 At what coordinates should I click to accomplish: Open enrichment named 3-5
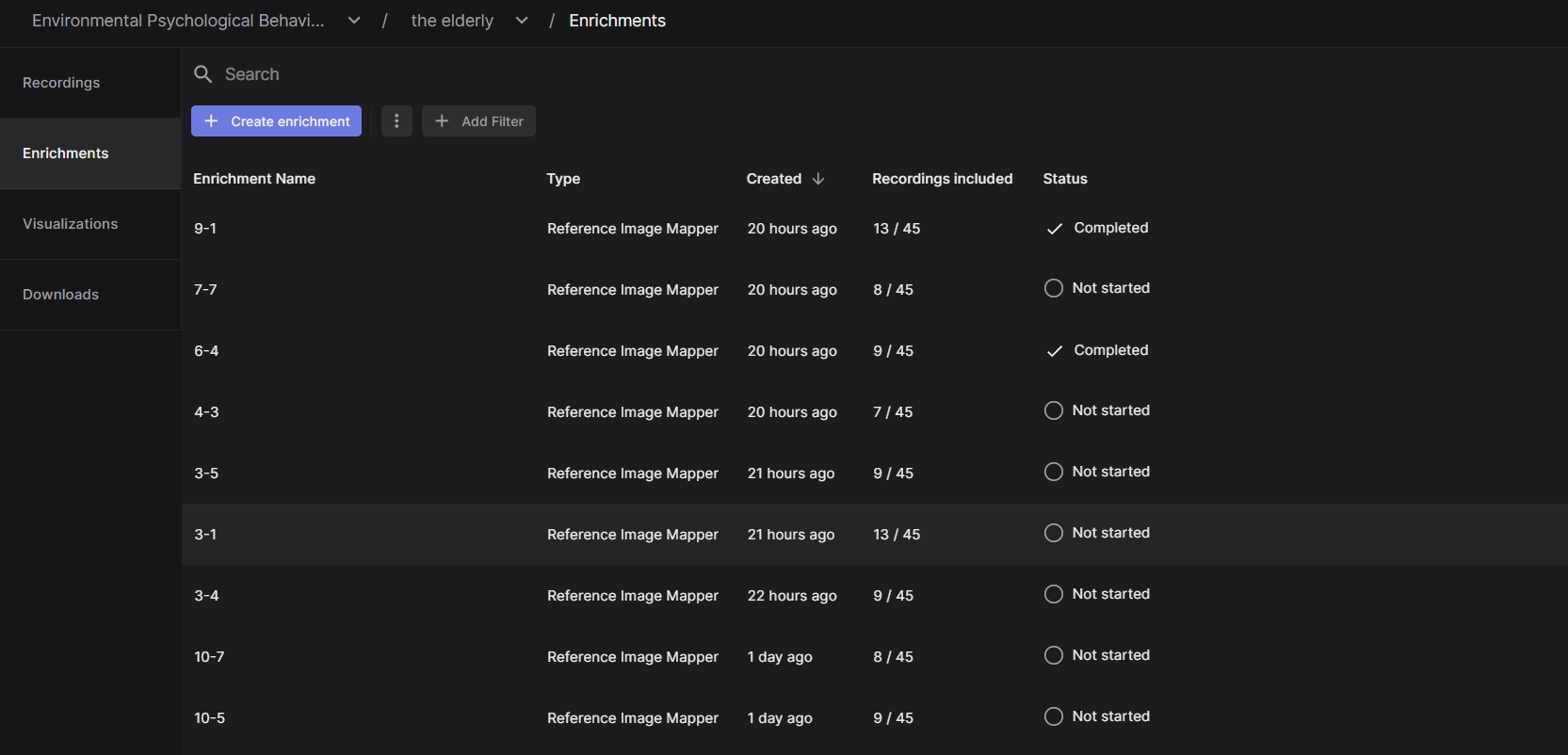tap(206, 473)
